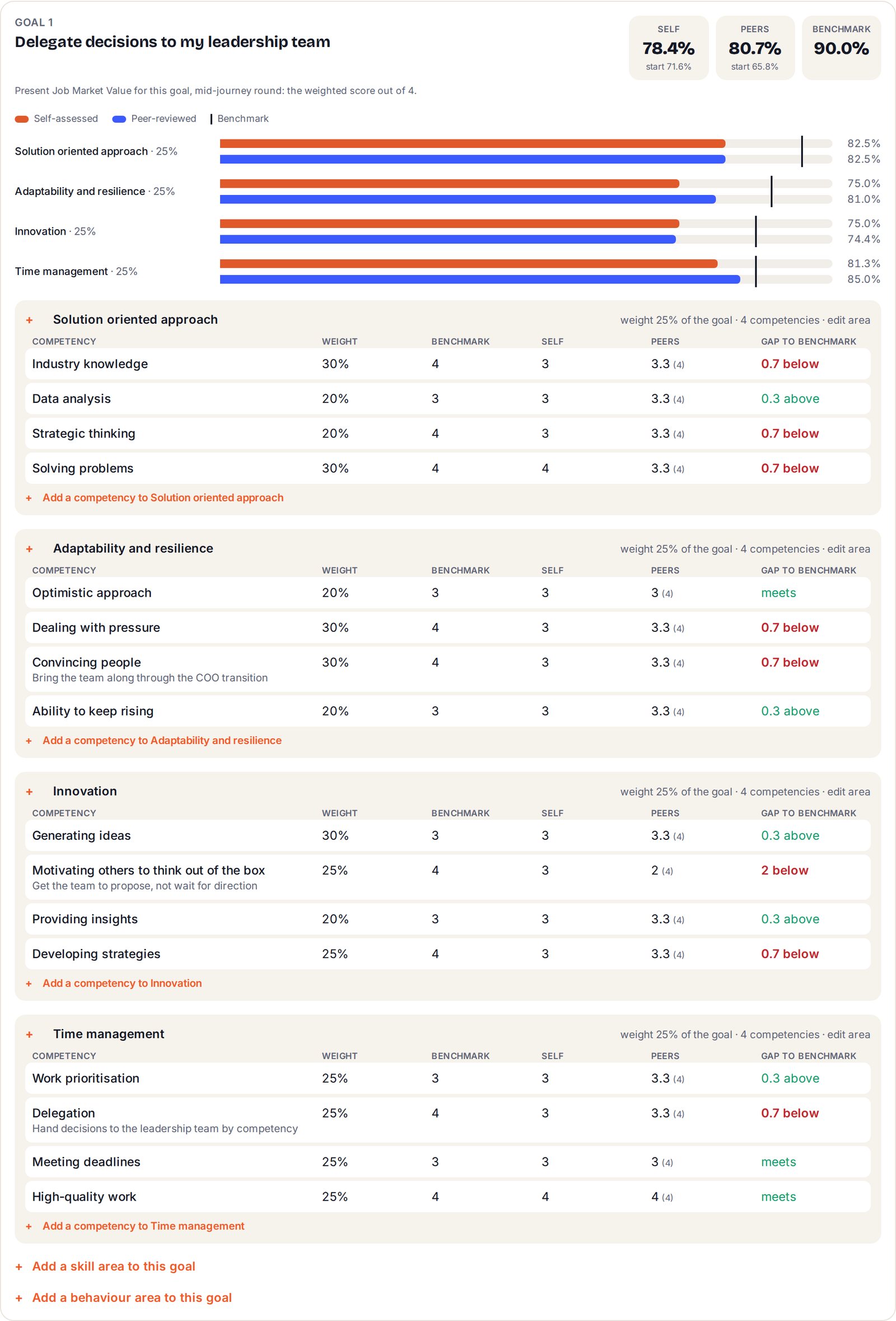Viewport: 896px width, 1321px height.
Task: Click the Time management peer-reviewed blue bar
Action: (479, 279)
